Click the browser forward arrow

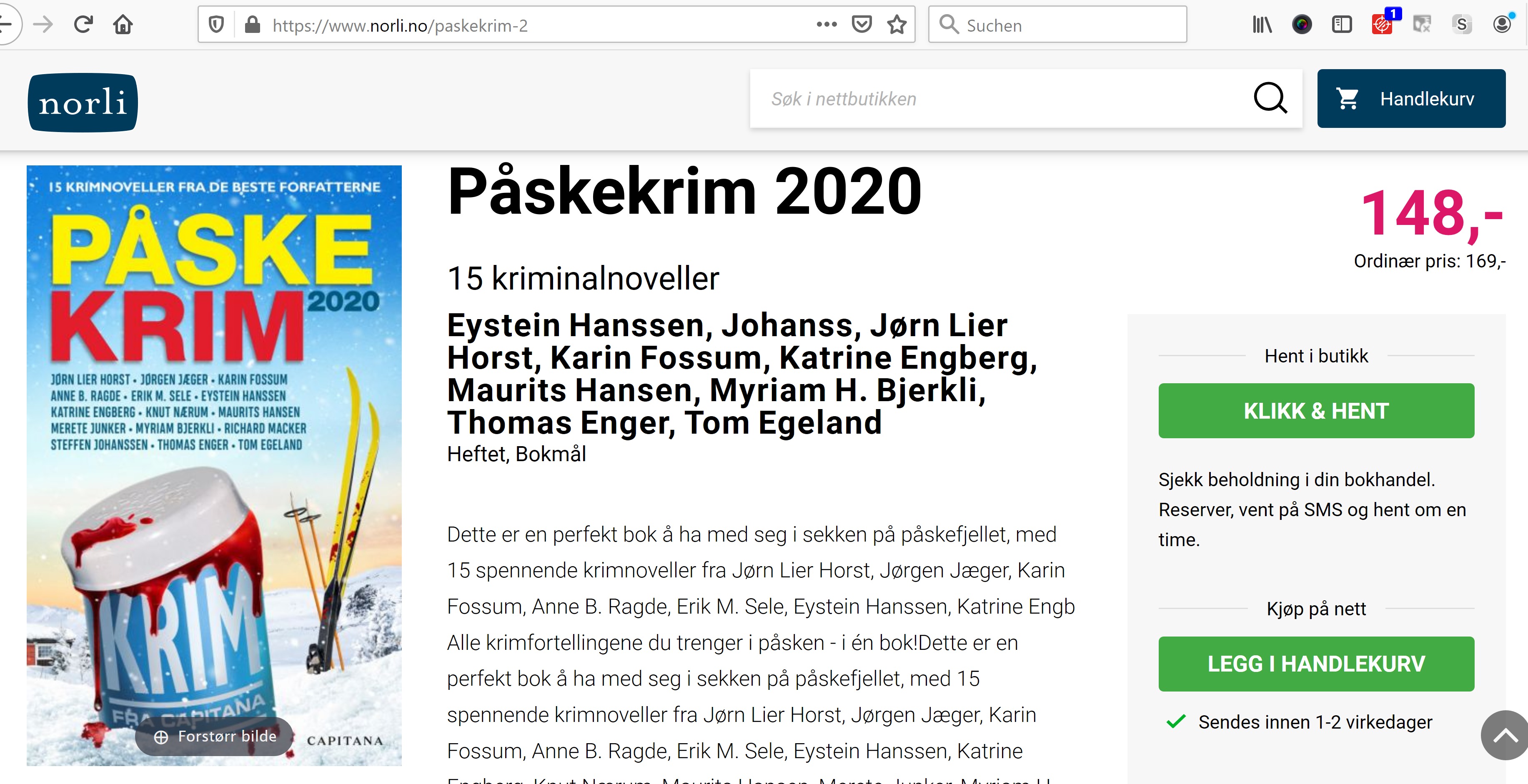(43, 25)
